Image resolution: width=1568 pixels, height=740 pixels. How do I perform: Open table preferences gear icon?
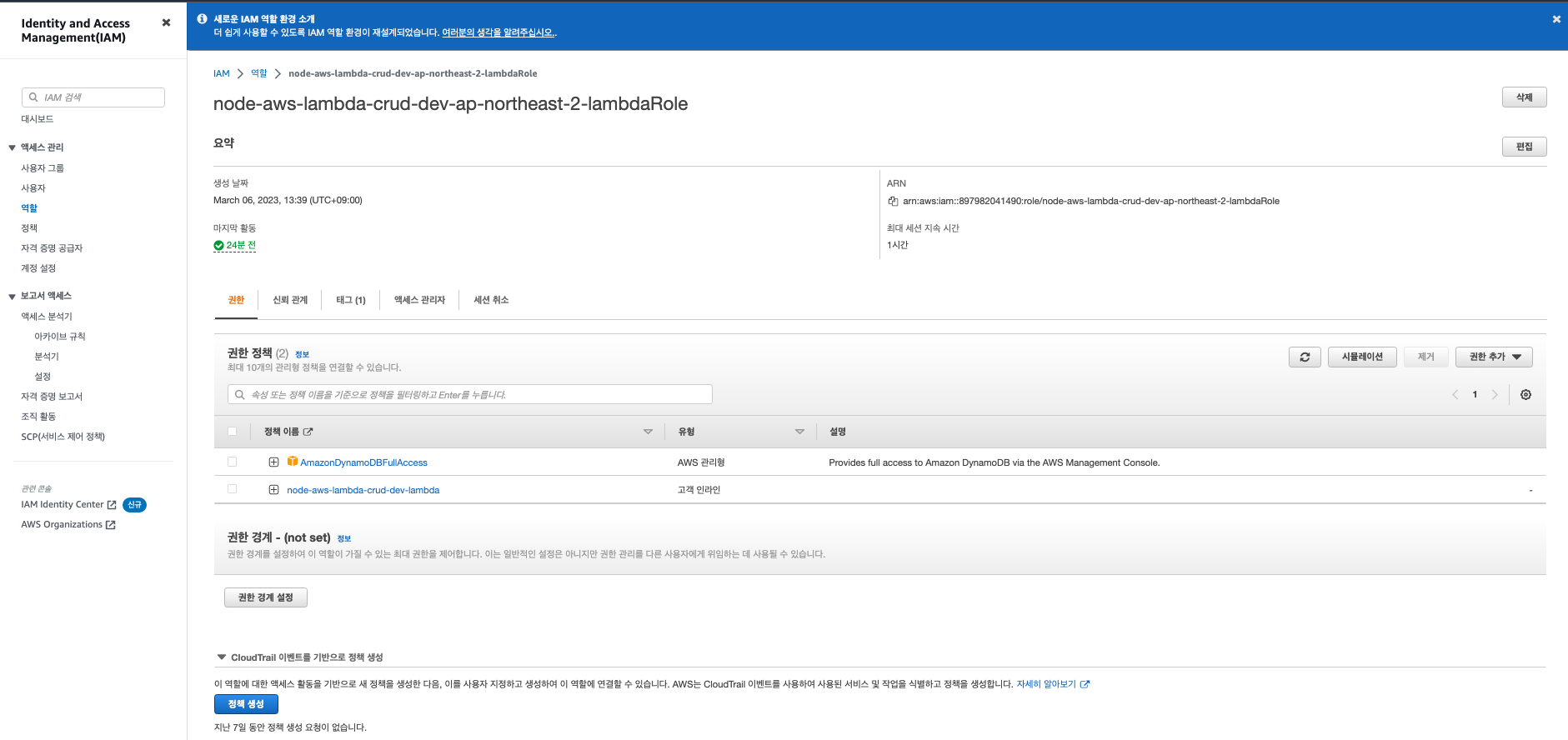1525,395
